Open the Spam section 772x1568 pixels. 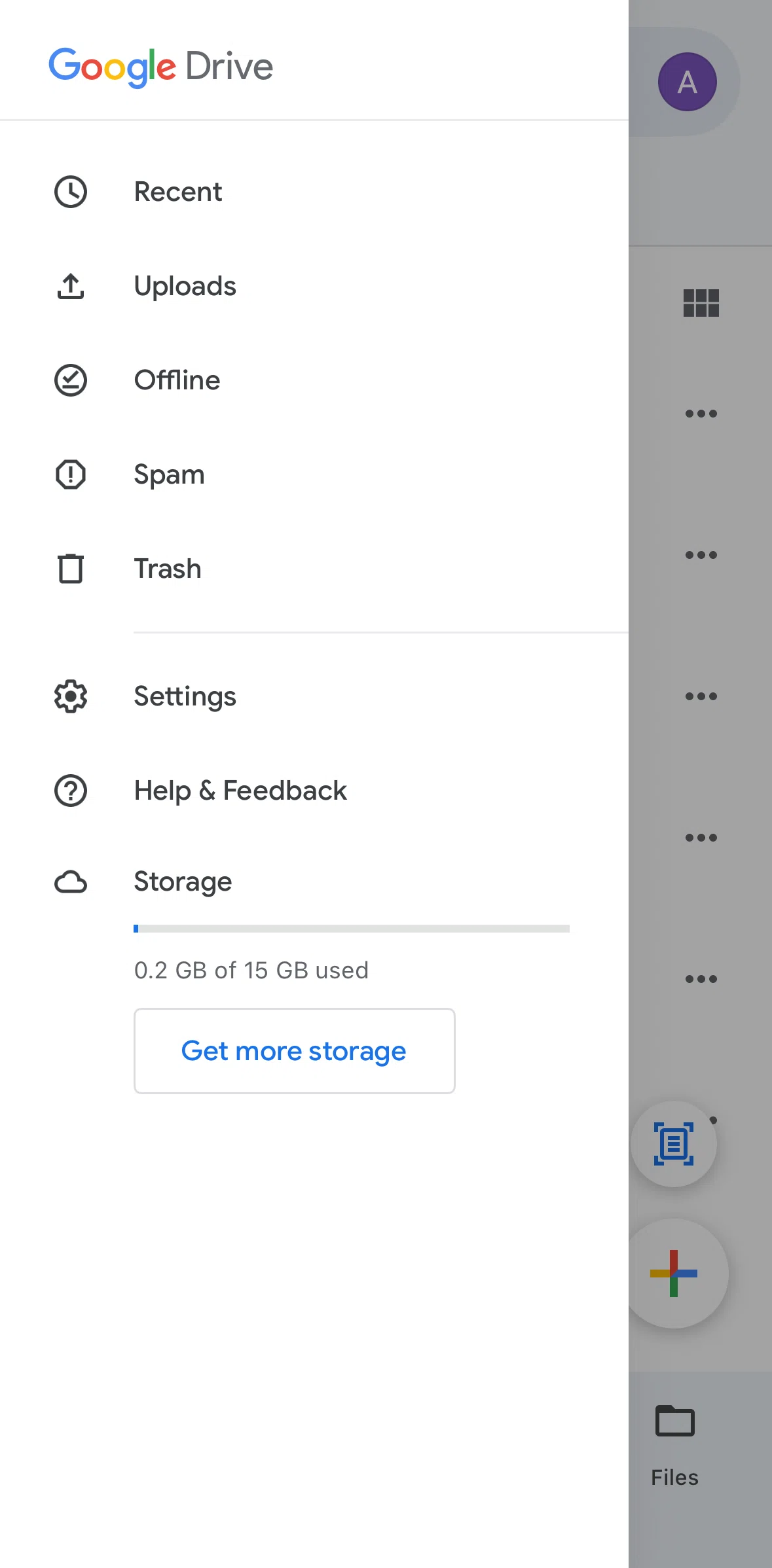314,474
